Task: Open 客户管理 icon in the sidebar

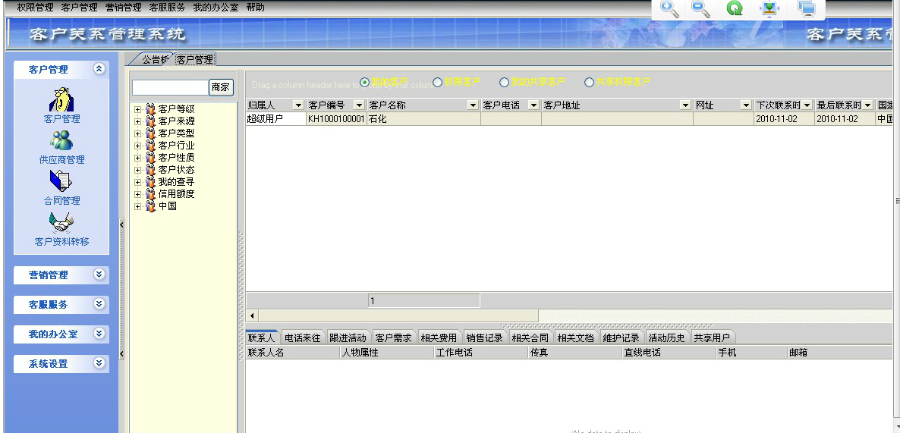Action: coord(62,100)
